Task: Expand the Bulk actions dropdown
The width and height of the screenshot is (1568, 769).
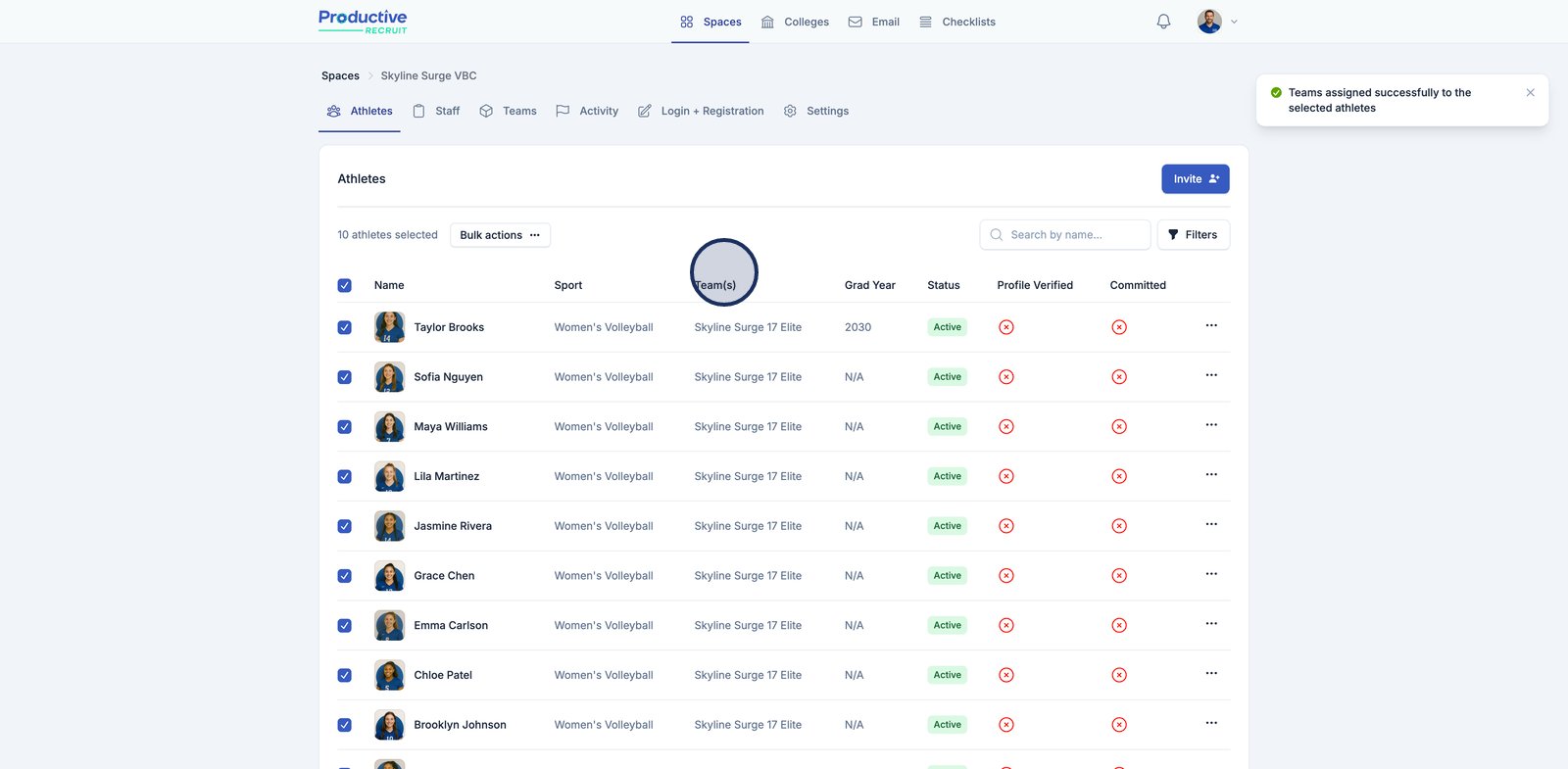Action: (500, 235)
